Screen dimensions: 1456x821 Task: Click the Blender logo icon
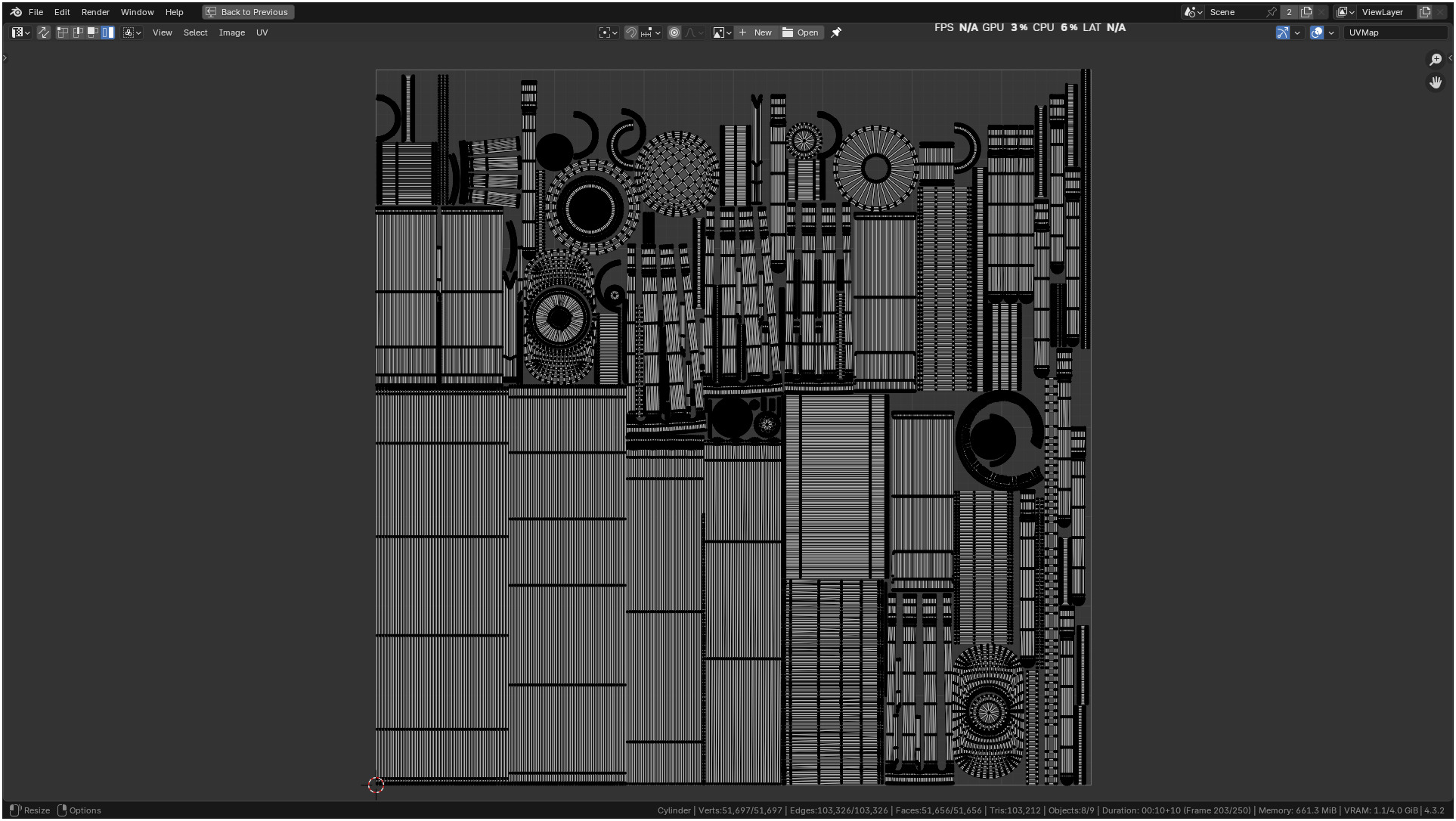pos(16,12)
